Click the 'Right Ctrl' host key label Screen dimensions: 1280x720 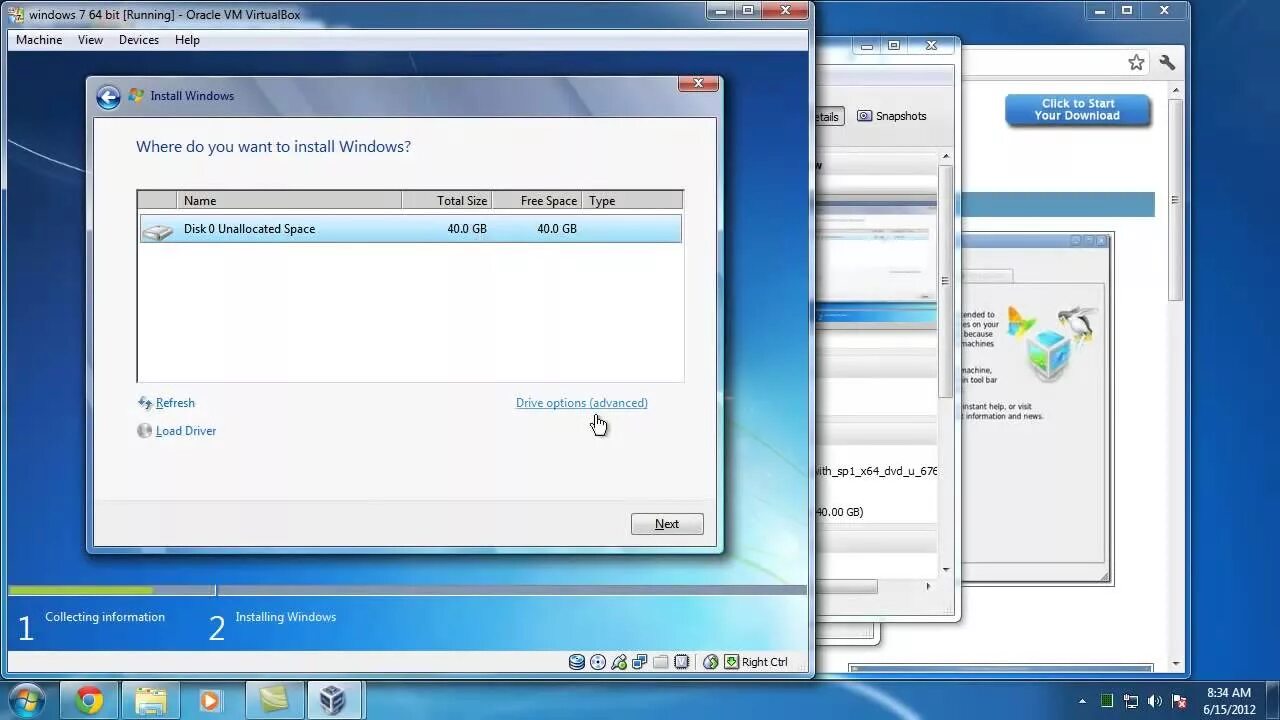tap(765, 662)
